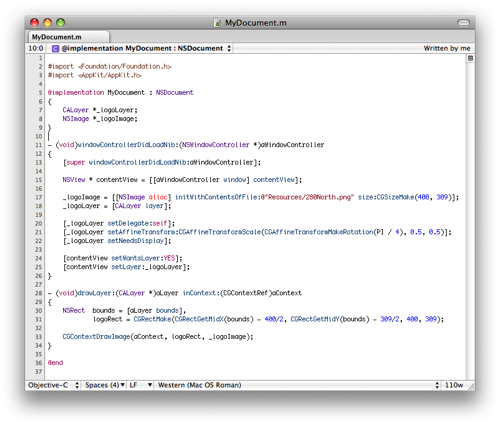
Task: Click the Written by me label
Action: pos(447,48)
